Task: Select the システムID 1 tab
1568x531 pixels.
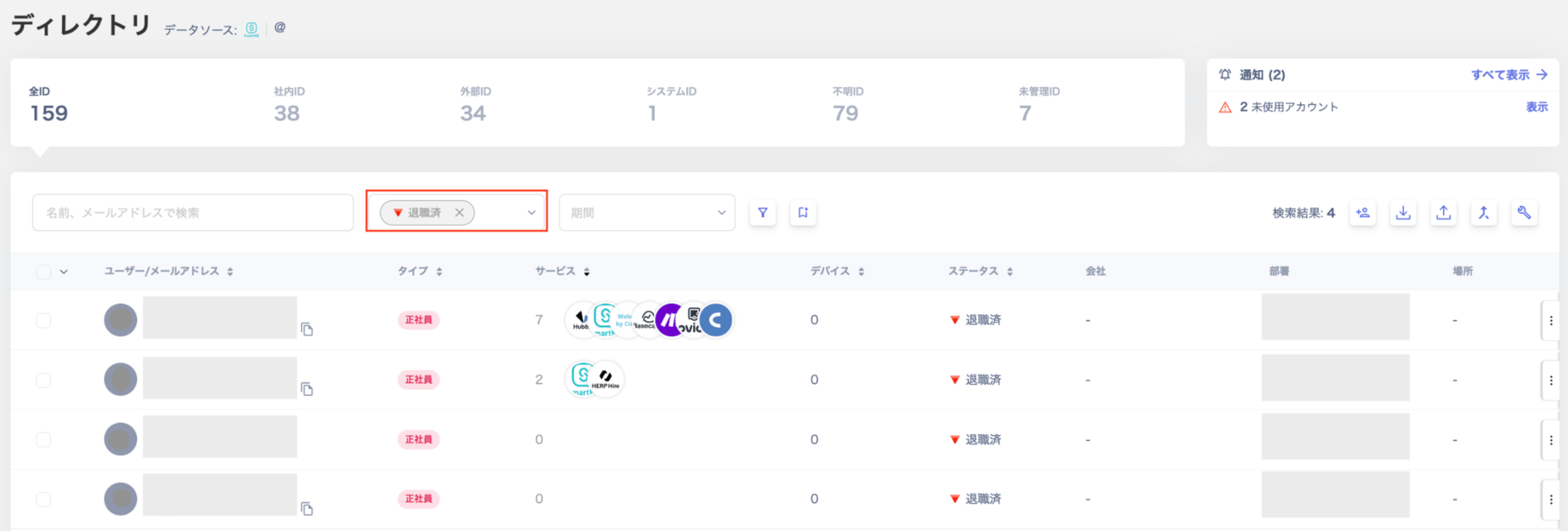Action: 671,104
